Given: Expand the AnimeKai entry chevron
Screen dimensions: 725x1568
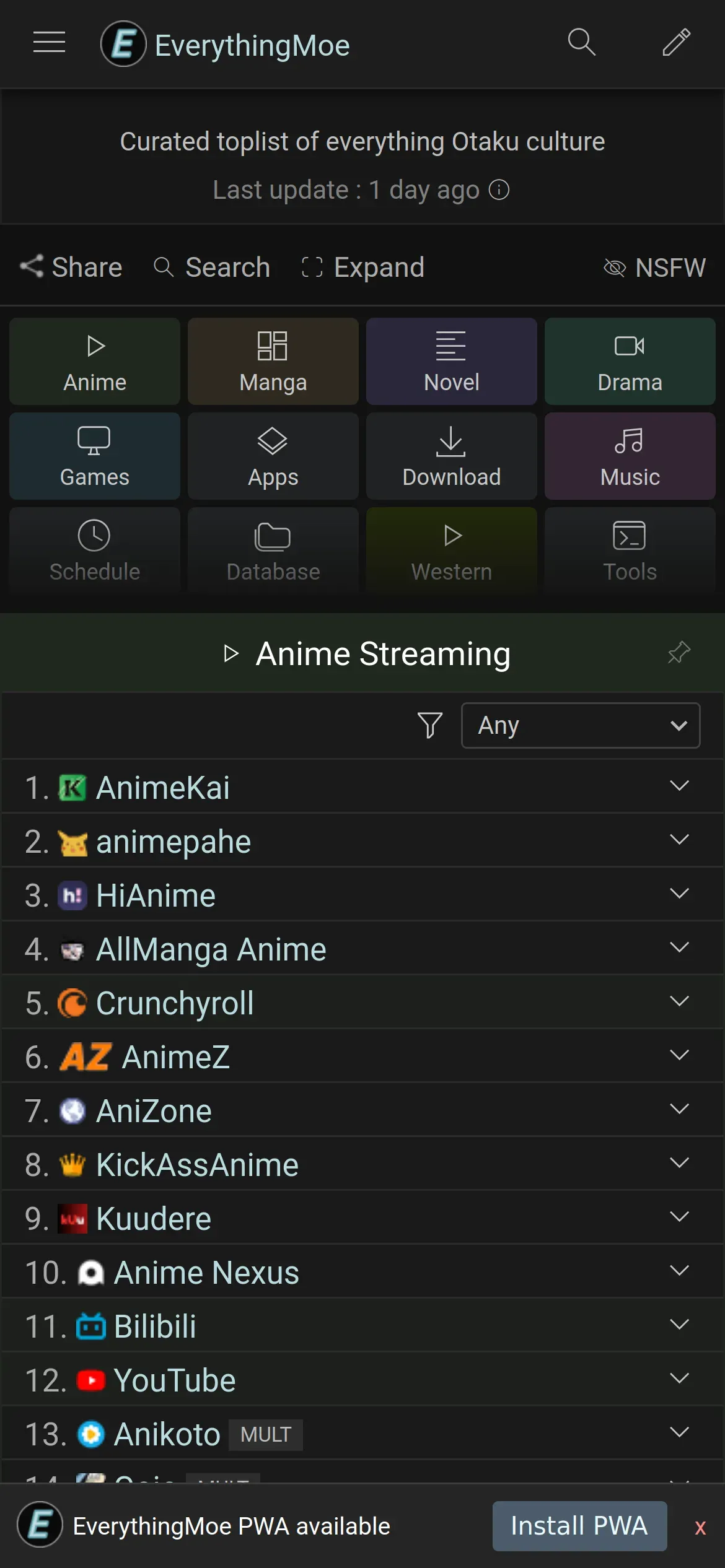Looking at the screenshot, I should pos(679,786).
